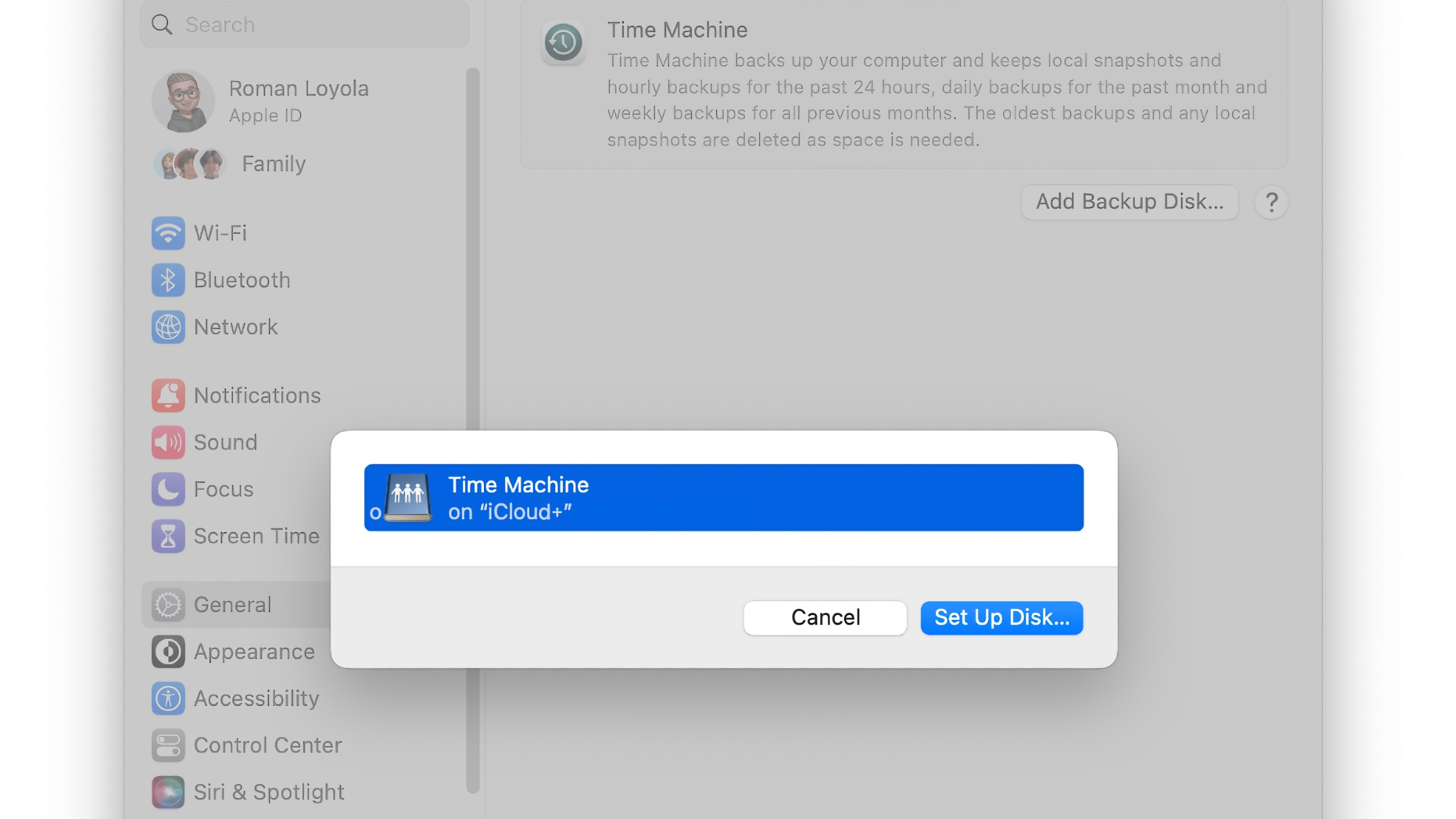Screen dimensions: 1456x819
Task: Click Cancel to dismiss the dialog
Action: tap(824, 617)
